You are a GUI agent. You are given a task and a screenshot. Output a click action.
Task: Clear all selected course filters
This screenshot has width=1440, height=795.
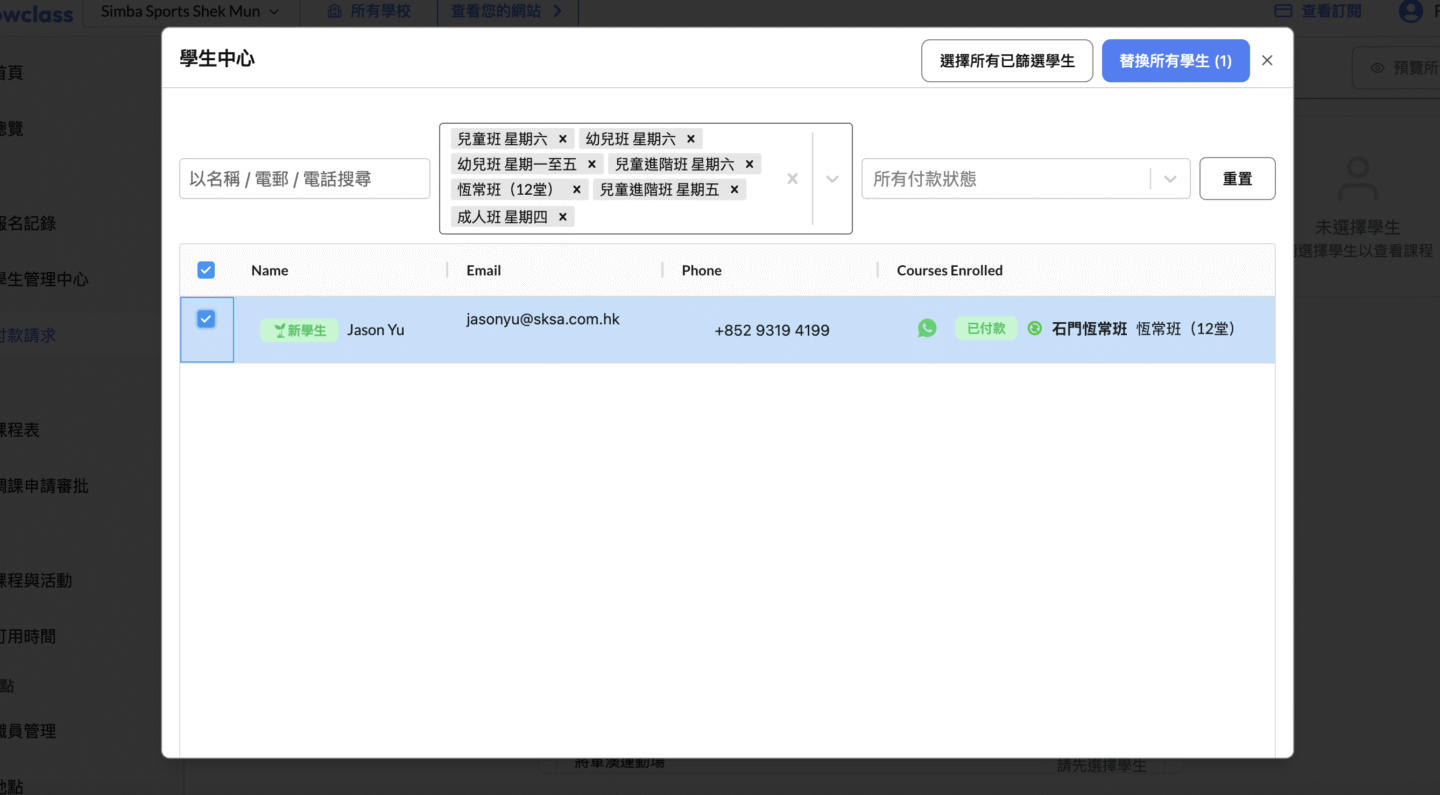coord(792,179)
